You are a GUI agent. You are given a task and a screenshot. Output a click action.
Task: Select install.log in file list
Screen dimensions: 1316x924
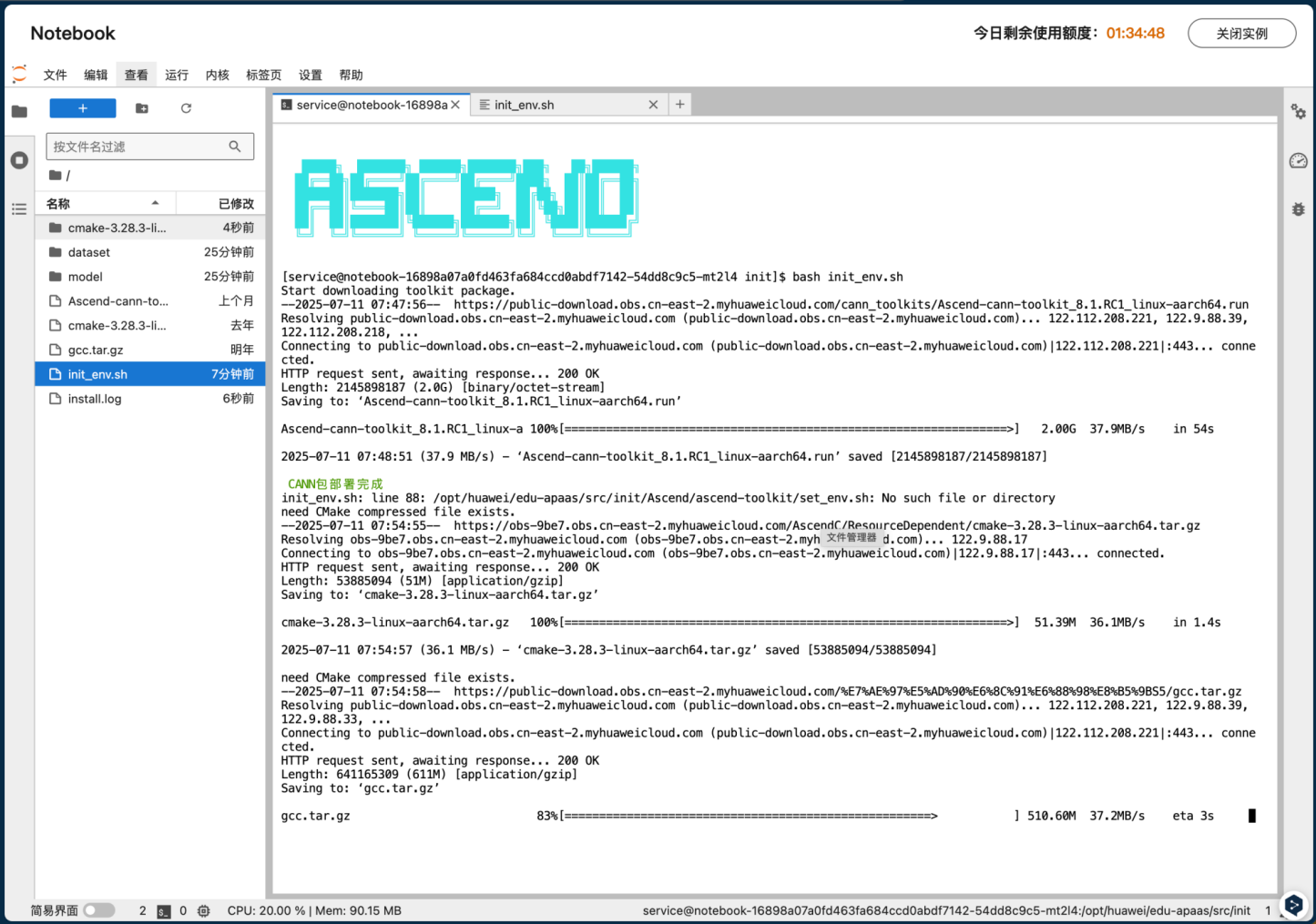click(150, 399)
